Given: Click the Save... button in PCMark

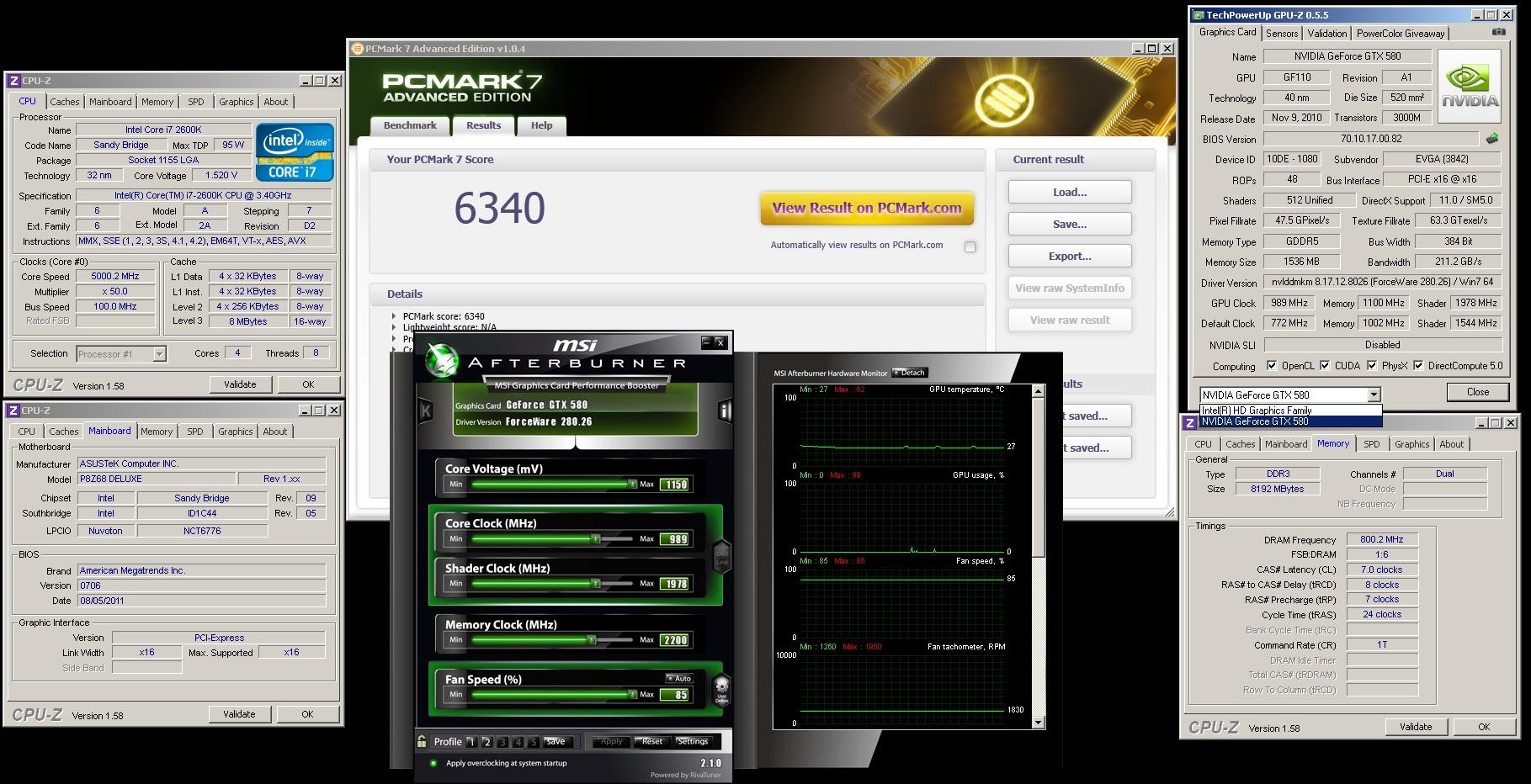Looking at the screenshot, I should click(x=1070, y=224).
